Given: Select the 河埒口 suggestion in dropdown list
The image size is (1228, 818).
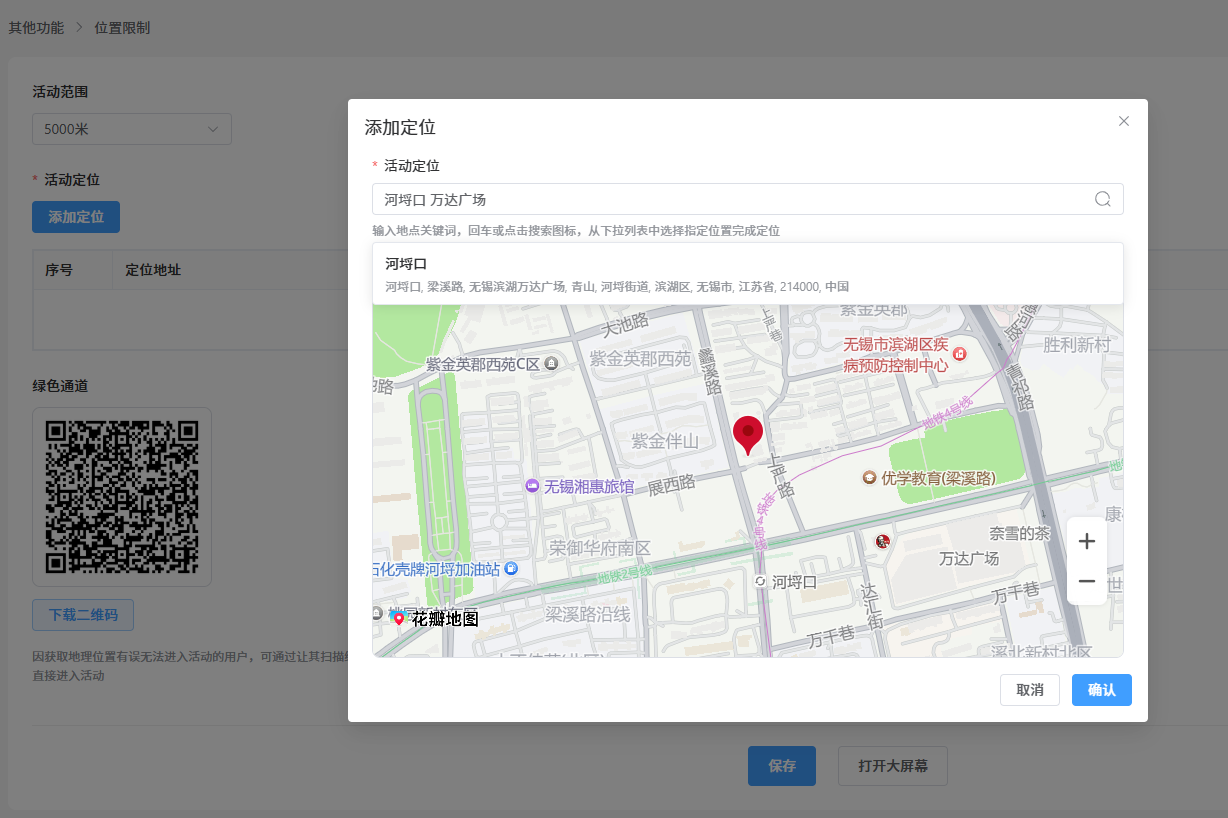Looking at the screenshot, I should [x=748, y=274].
